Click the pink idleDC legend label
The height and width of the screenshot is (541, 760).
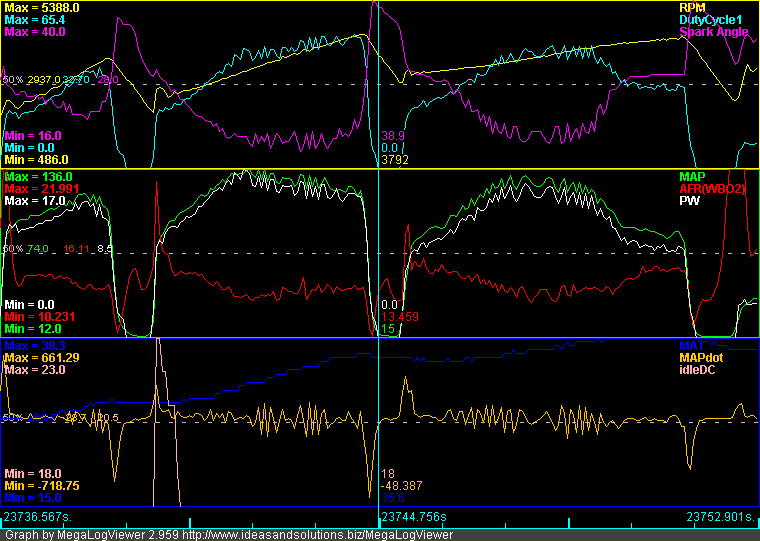[697, 369]
